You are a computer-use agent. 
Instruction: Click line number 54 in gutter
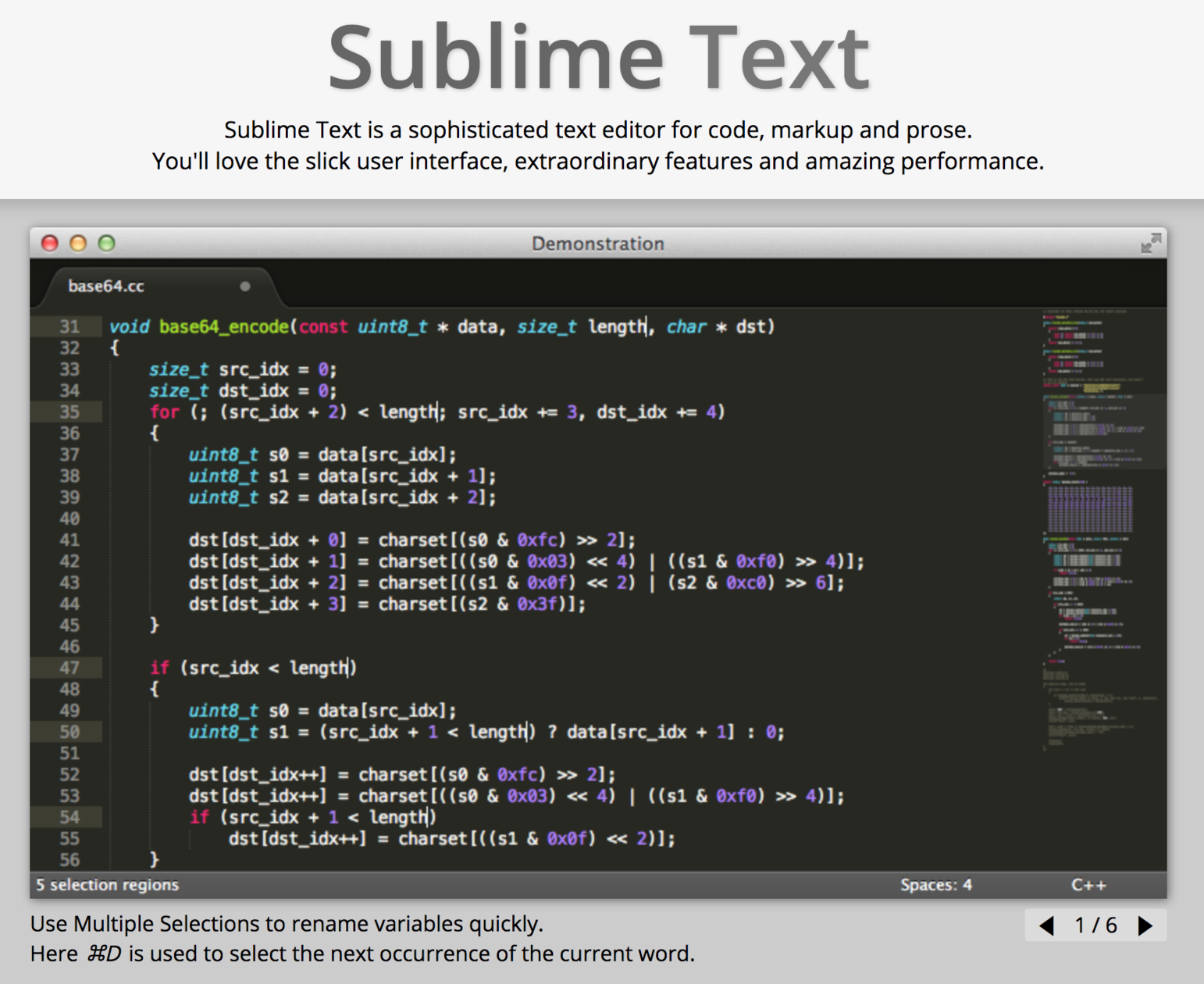(70, 817)
